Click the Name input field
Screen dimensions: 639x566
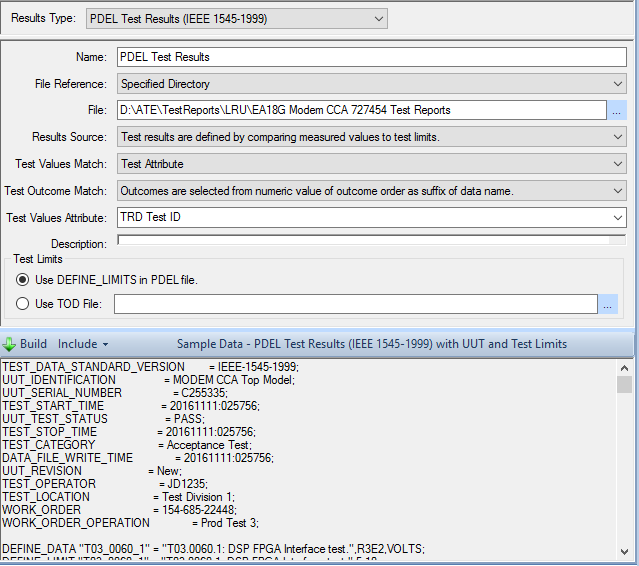click(372, 57)
